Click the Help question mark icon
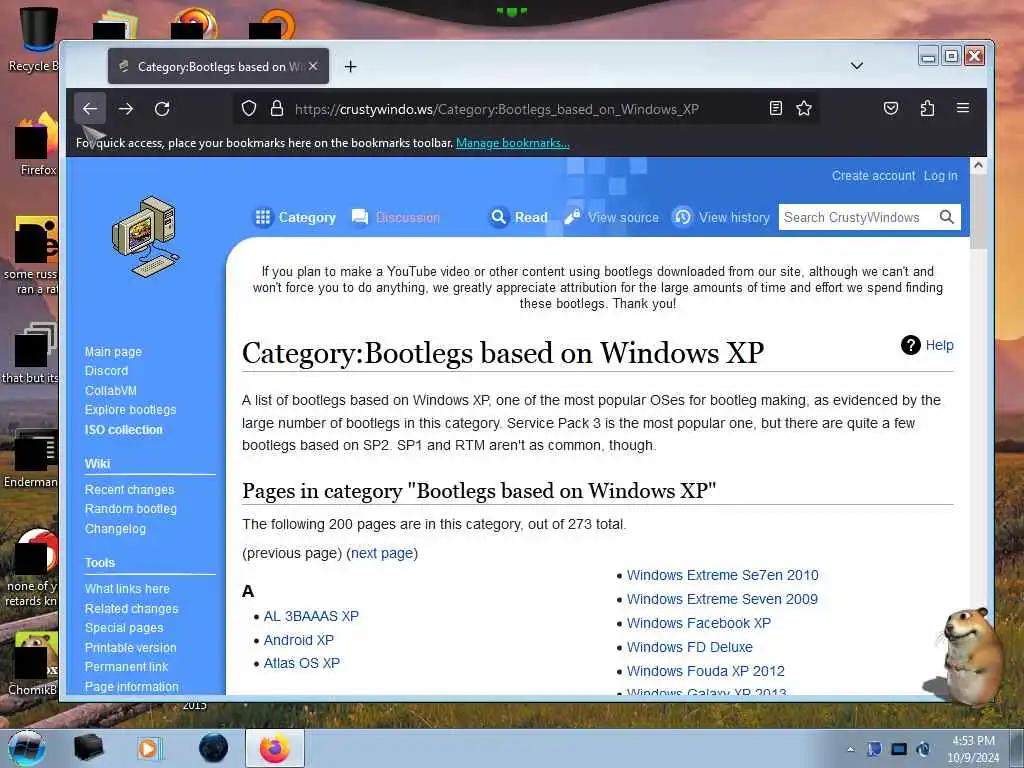 pyautogui.click(x=910, y=345)
